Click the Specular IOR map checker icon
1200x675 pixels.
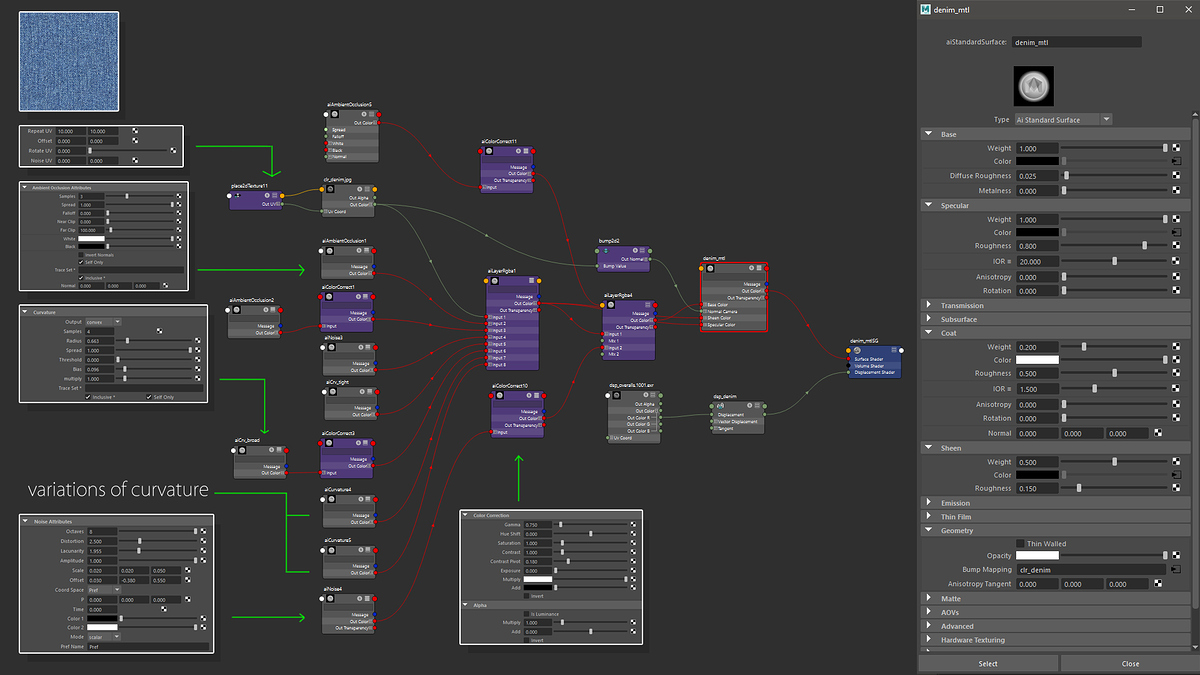1177,261
